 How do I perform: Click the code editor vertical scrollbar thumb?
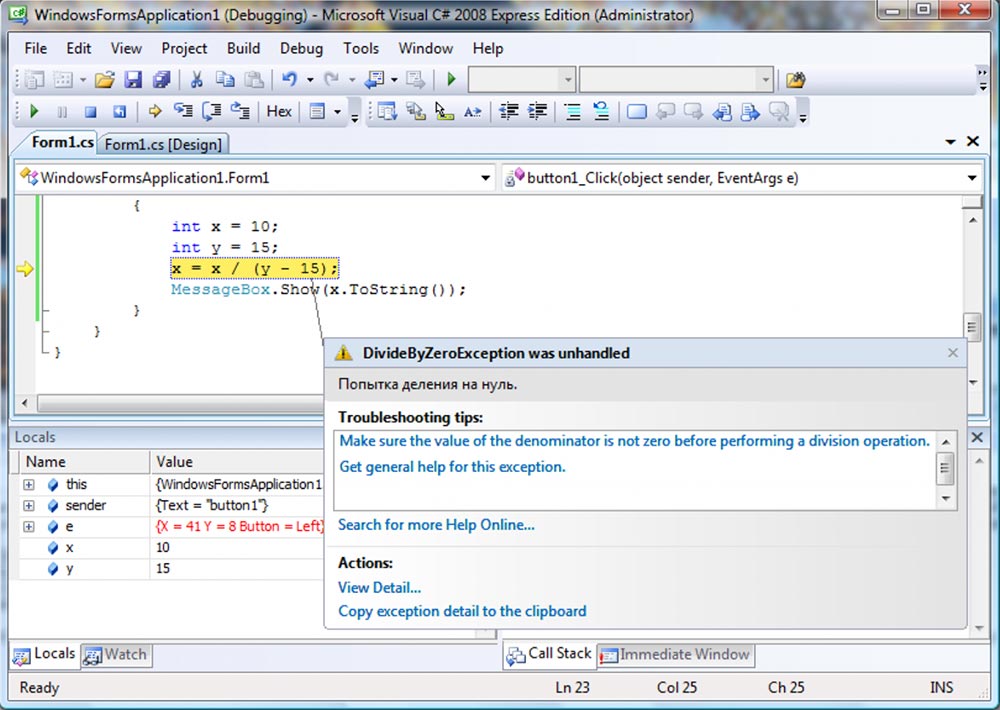[972, 327]
